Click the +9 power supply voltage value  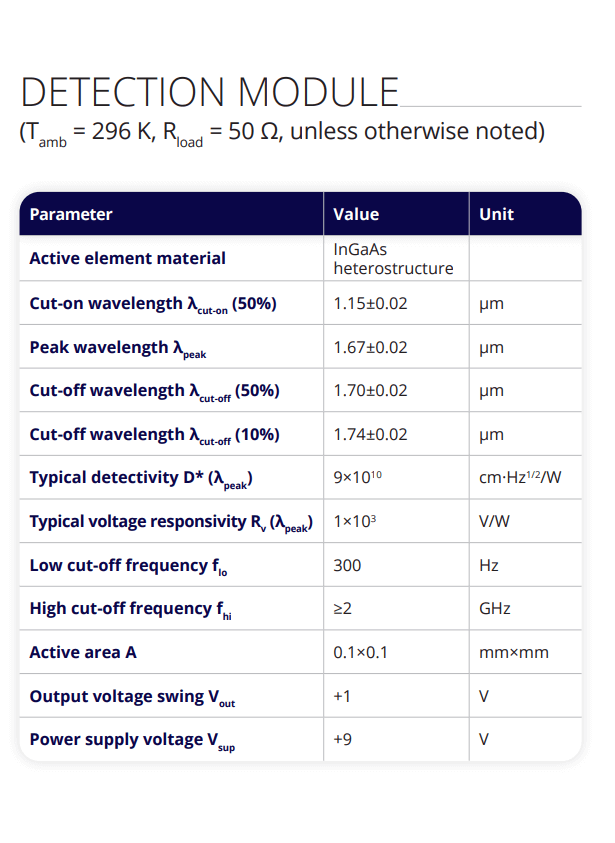click(342, 739)
